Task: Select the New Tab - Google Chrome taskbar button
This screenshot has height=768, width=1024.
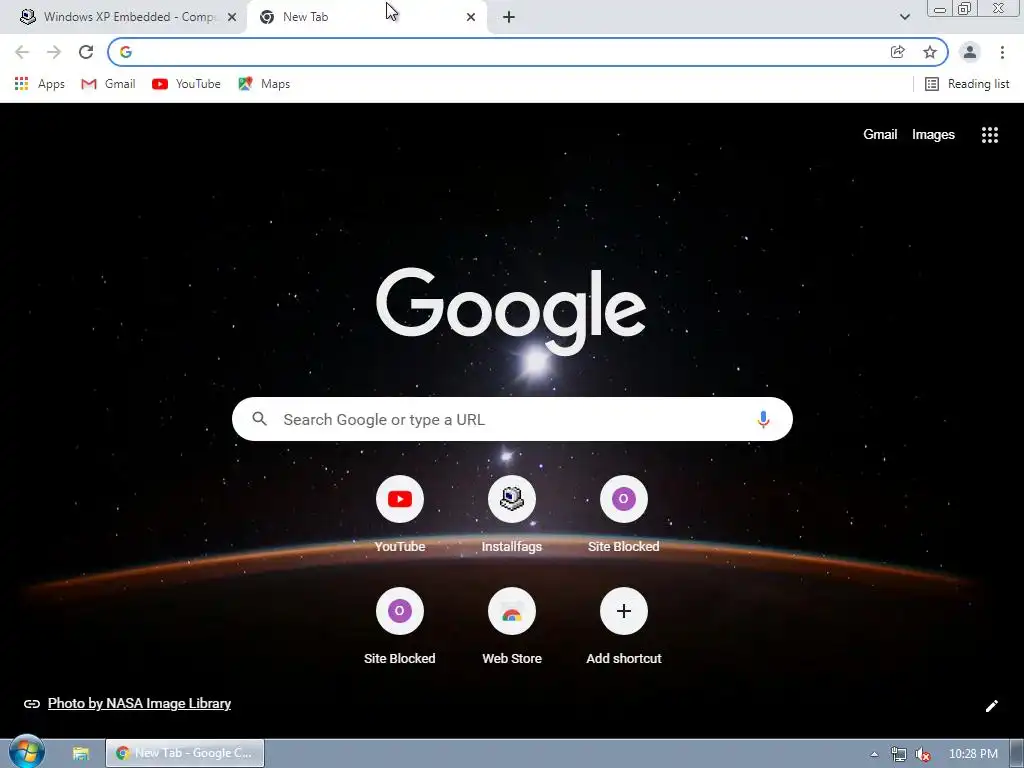Action: 185,753
